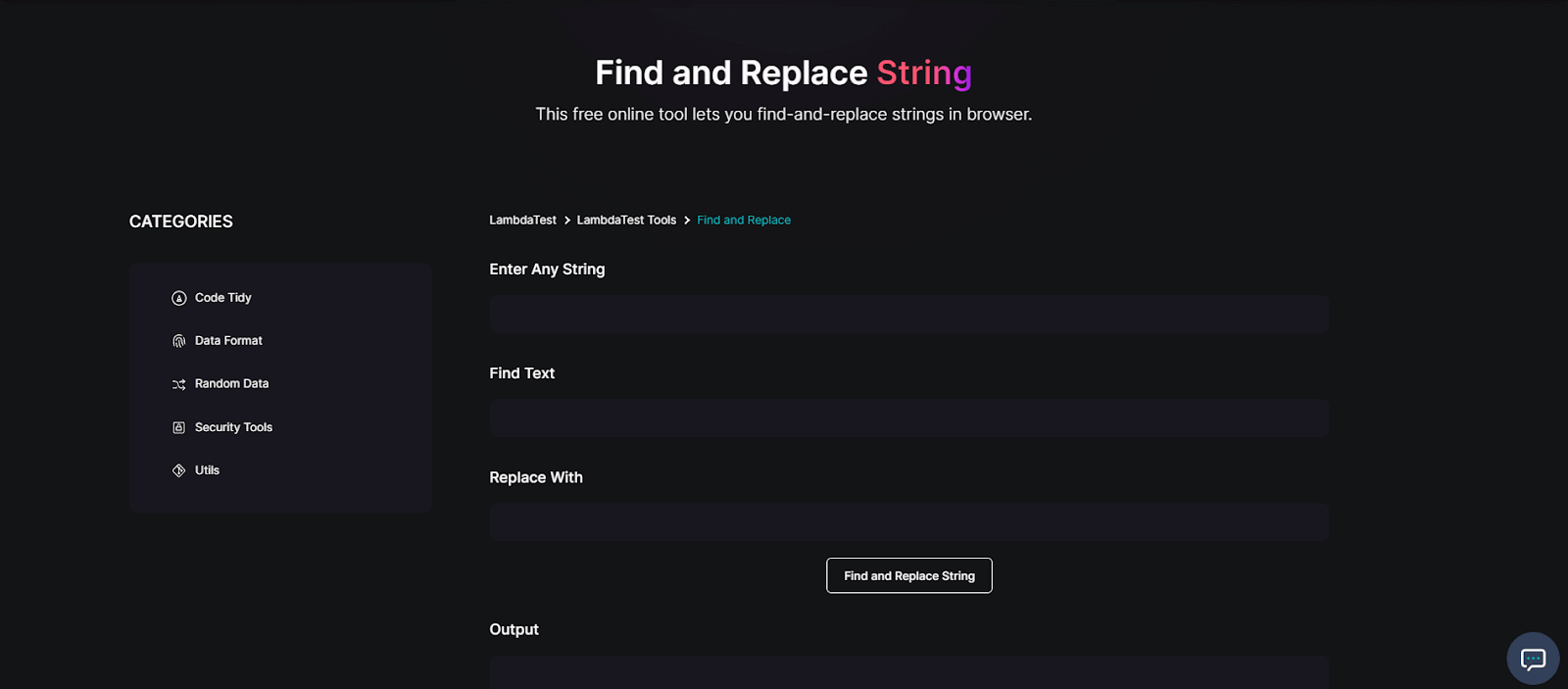Open the LambdaTest breadcrumb link
The width and height of the screenshot is (1568, 689).
click(x=522, y=220)
